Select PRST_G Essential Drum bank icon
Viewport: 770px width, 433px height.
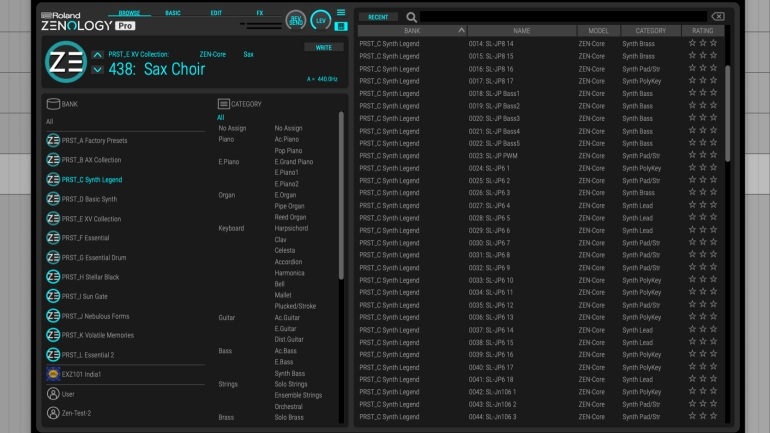53,257
